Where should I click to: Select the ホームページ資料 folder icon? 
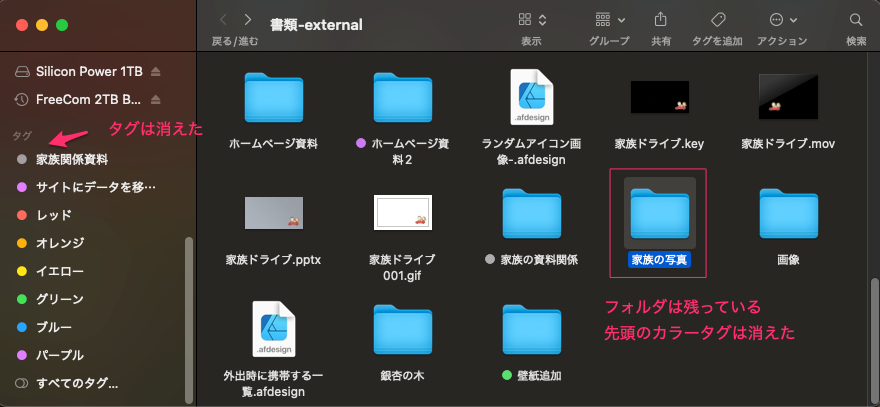[273, 97]
